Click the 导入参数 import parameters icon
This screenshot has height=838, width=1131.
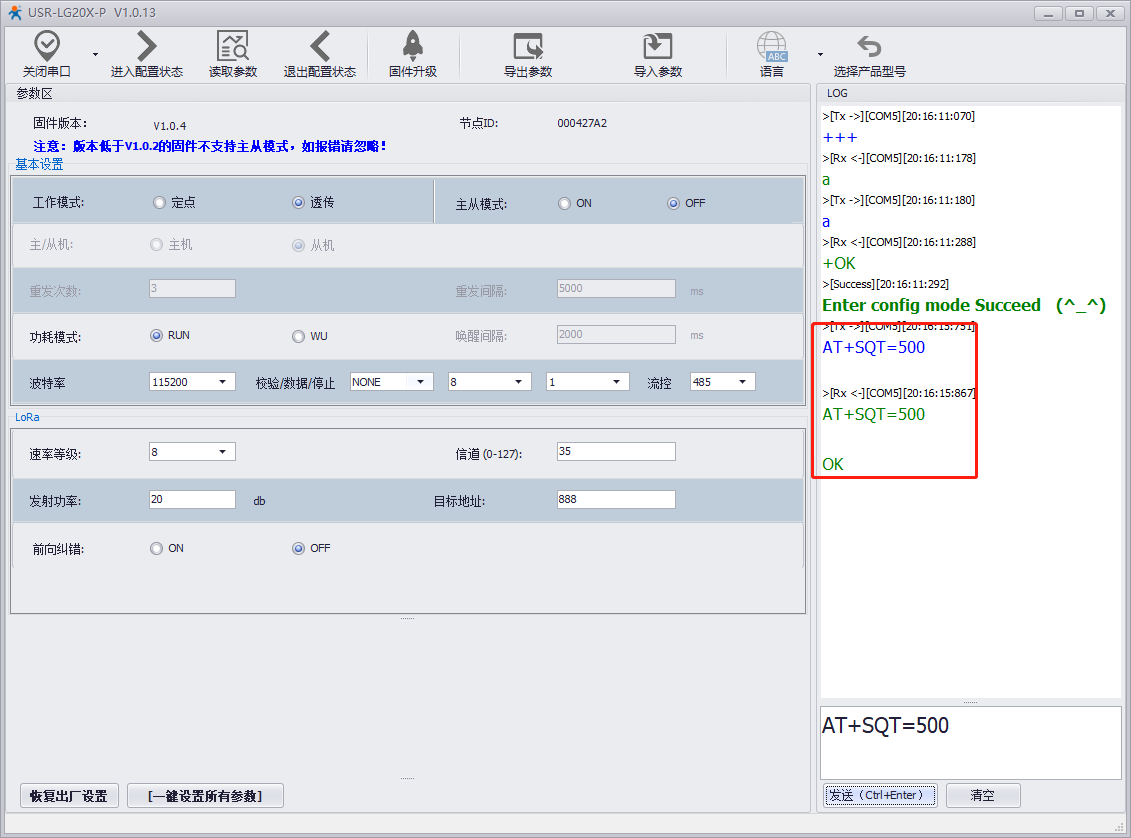pos(657,46)
